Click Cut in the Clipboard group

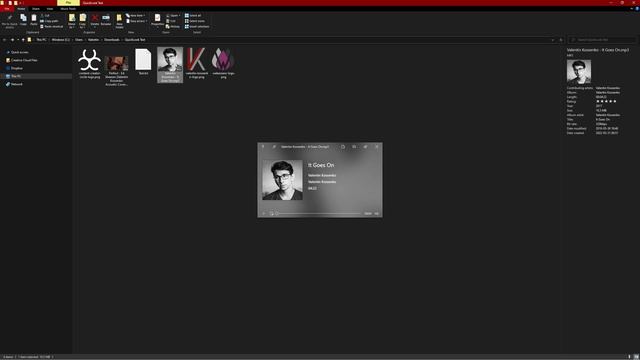click(45, 16)
